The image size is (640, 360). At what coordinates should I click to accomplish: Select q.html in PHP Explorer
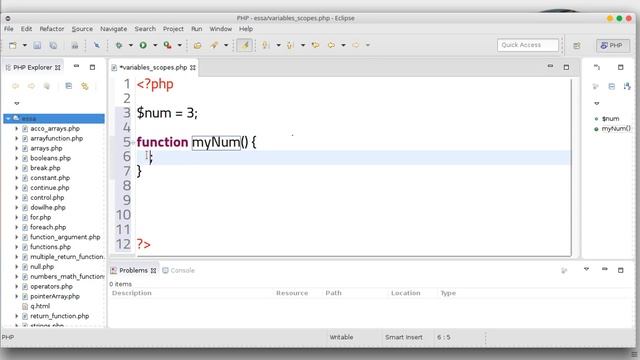40,306
